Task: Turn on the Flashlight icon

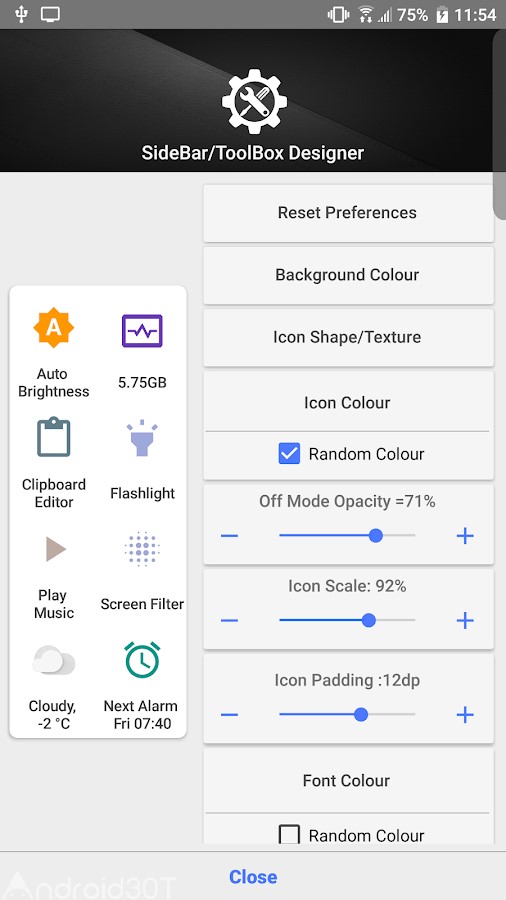Action: coord(142,437)
